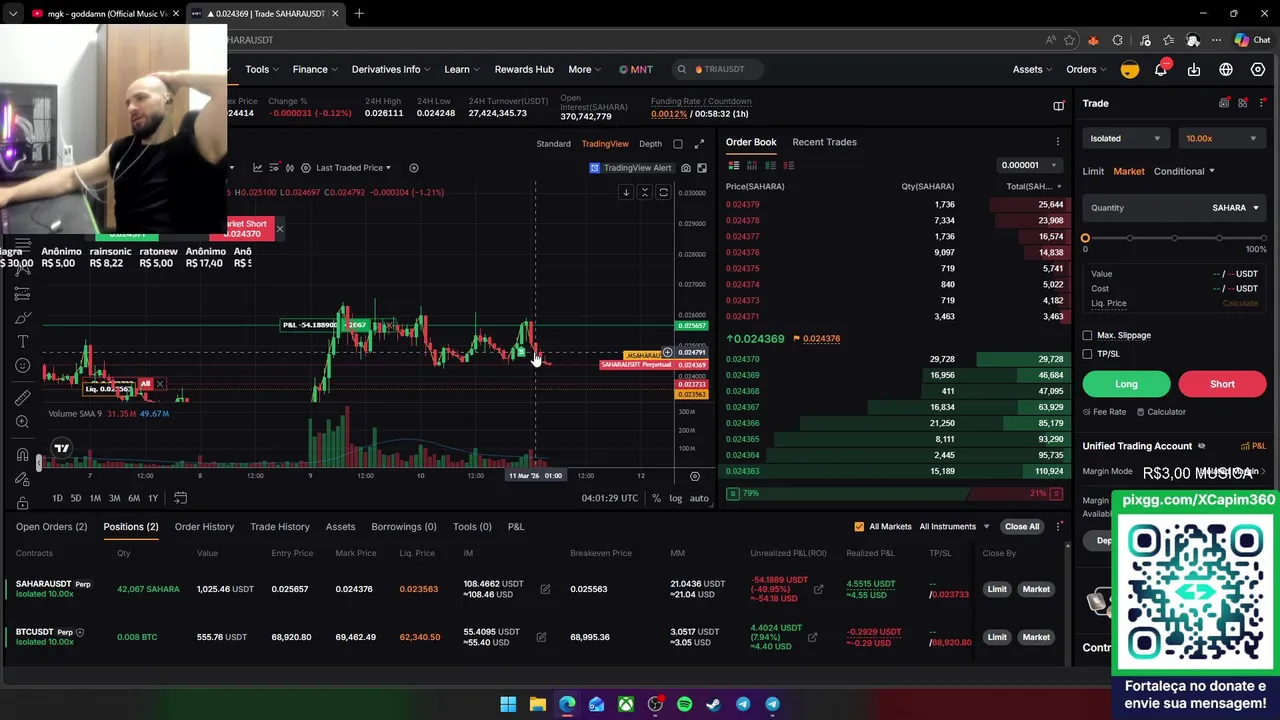Select the Ruler measure tool
This screenshot has height=720, width=1280.
(23, 398)
